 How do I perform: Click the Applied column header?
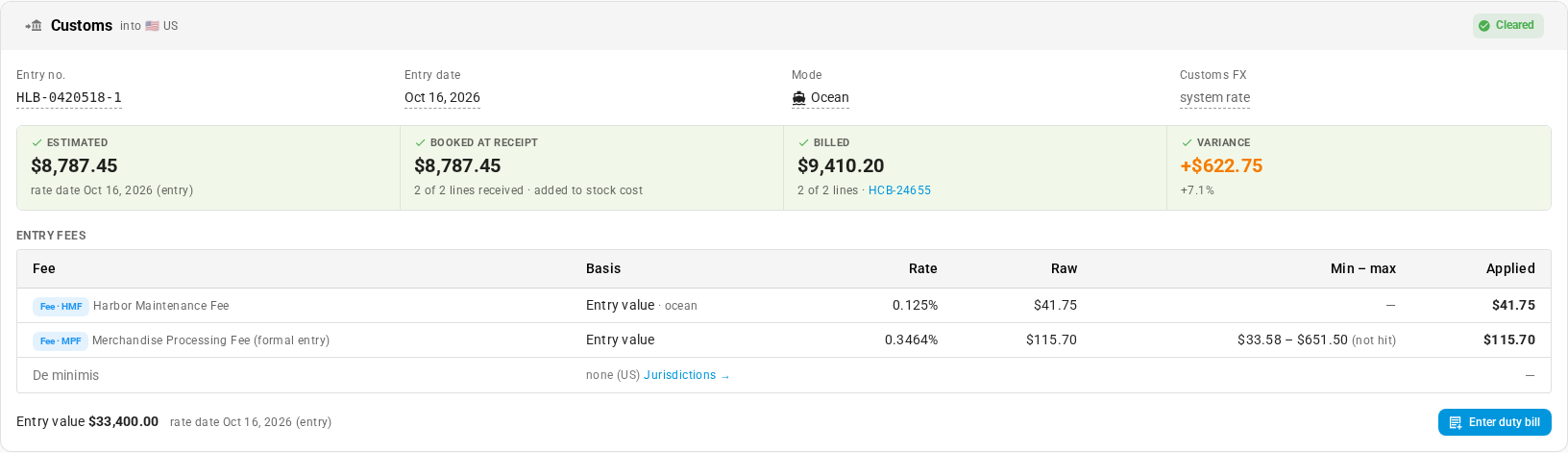[x=1510, y=268]
